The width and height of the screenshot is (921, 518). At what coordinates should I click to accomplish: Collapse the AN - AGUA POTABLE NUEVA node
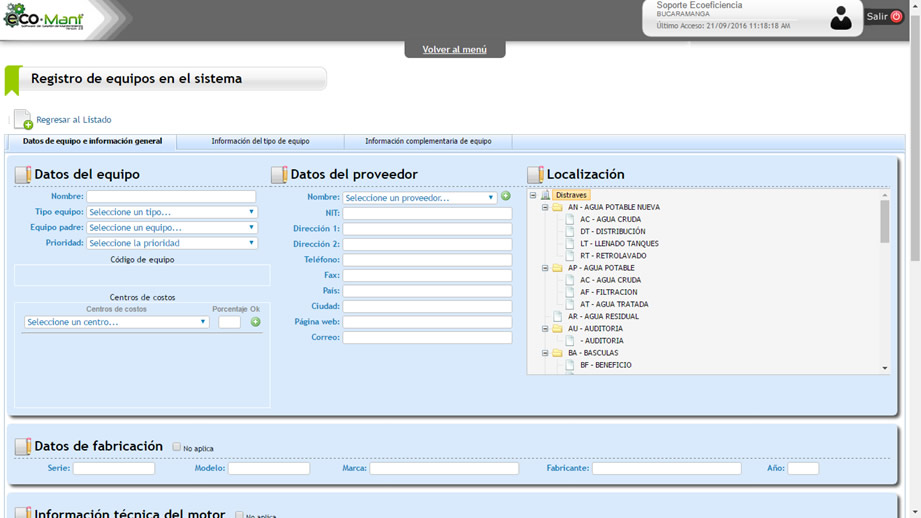coord(545,207)
